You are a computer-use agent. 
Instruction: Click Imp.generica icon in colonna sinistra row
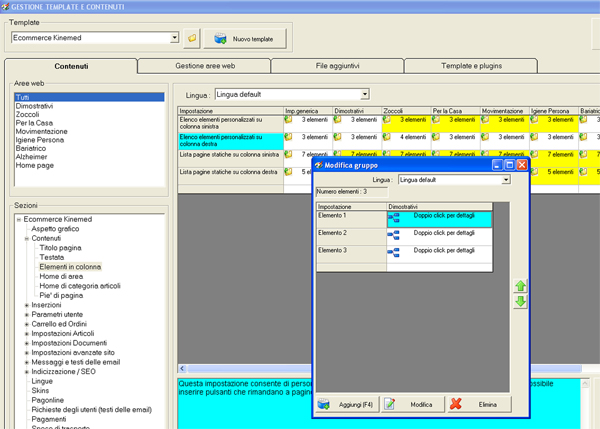click(288, 120)
